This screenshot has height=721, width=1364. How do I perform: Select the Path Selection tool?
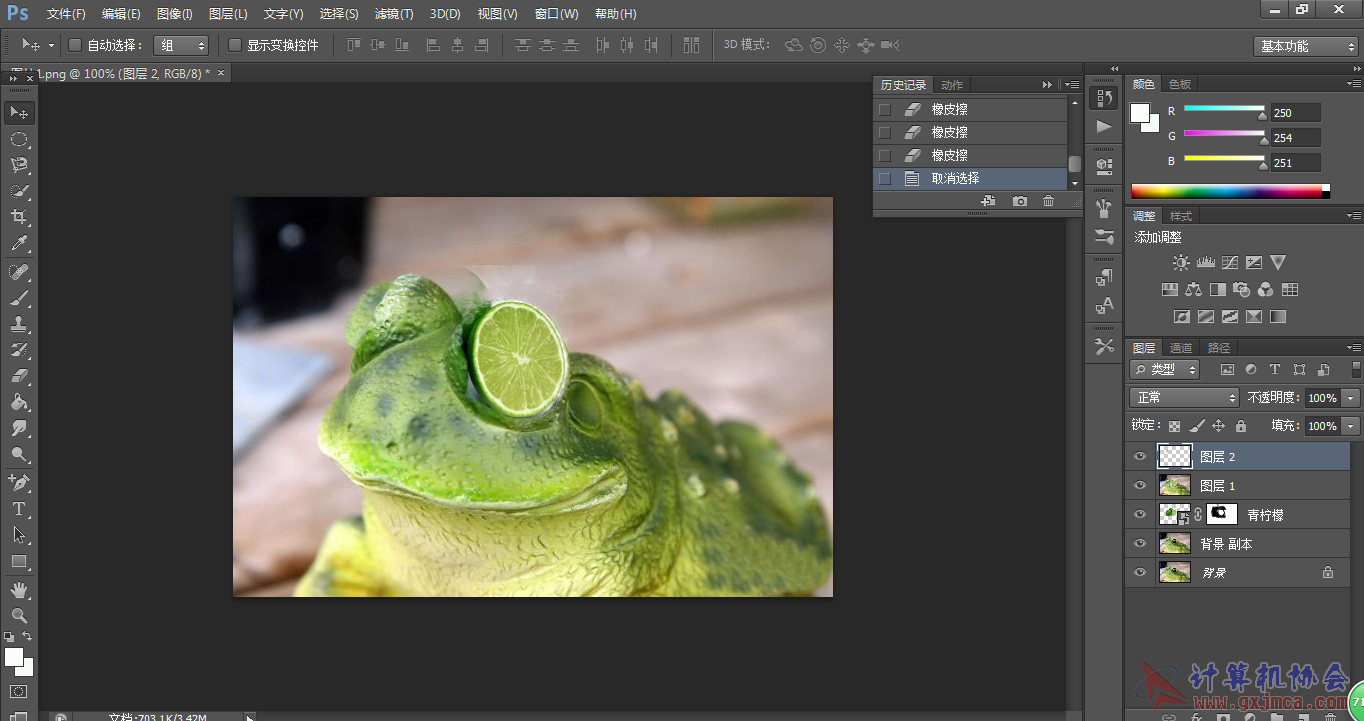pyautogui.click(x=19, y=535)
